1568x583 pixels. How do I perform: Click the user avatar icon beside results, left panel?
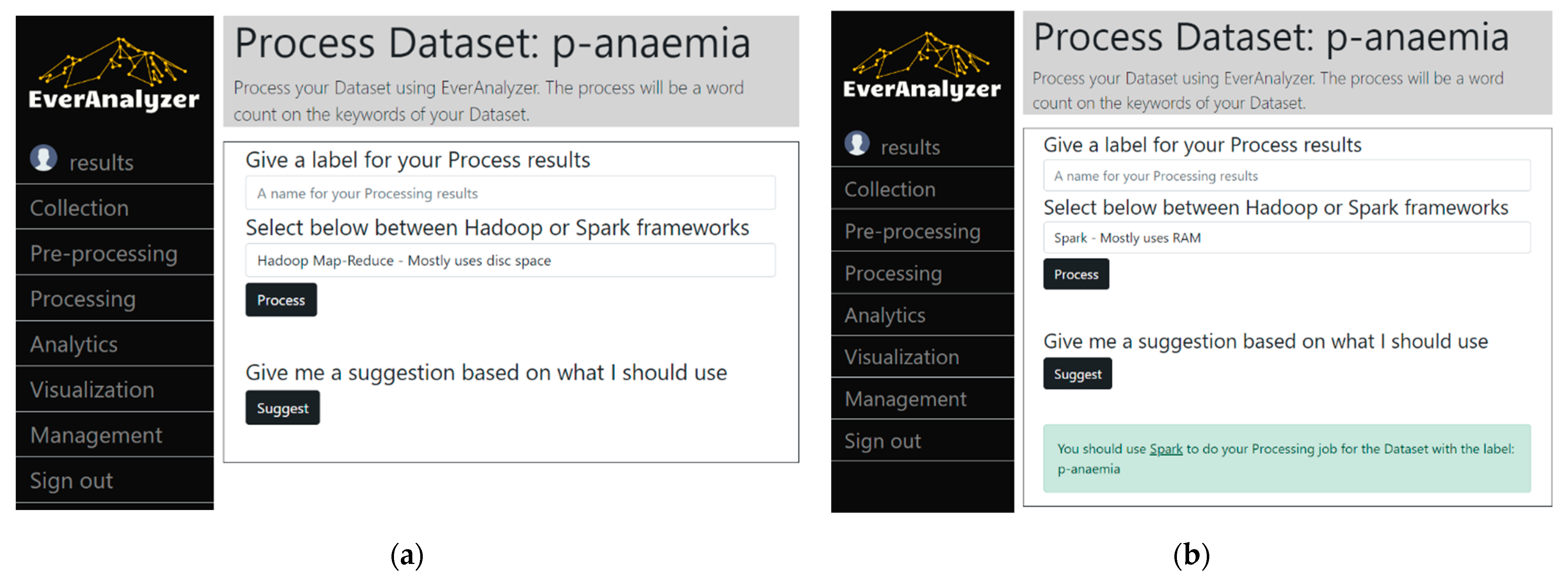[44, 159]
